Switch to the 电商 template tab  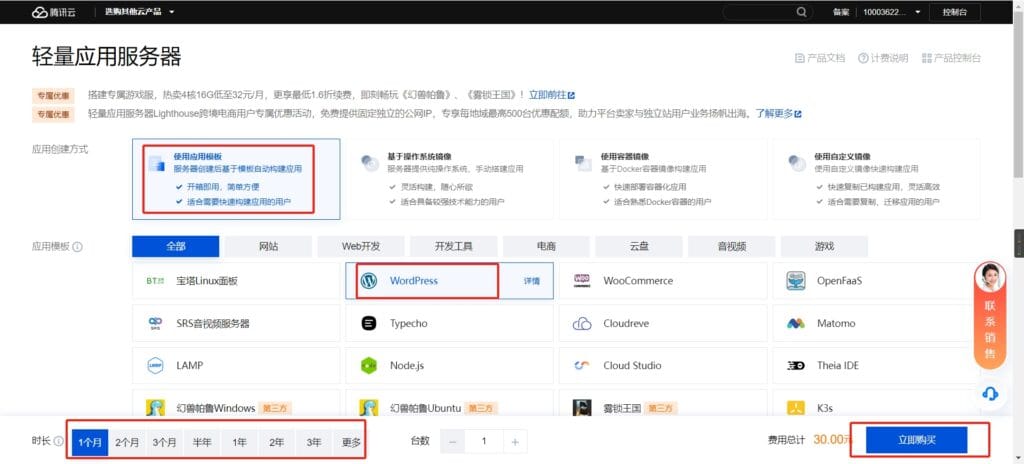pos(546,246)
